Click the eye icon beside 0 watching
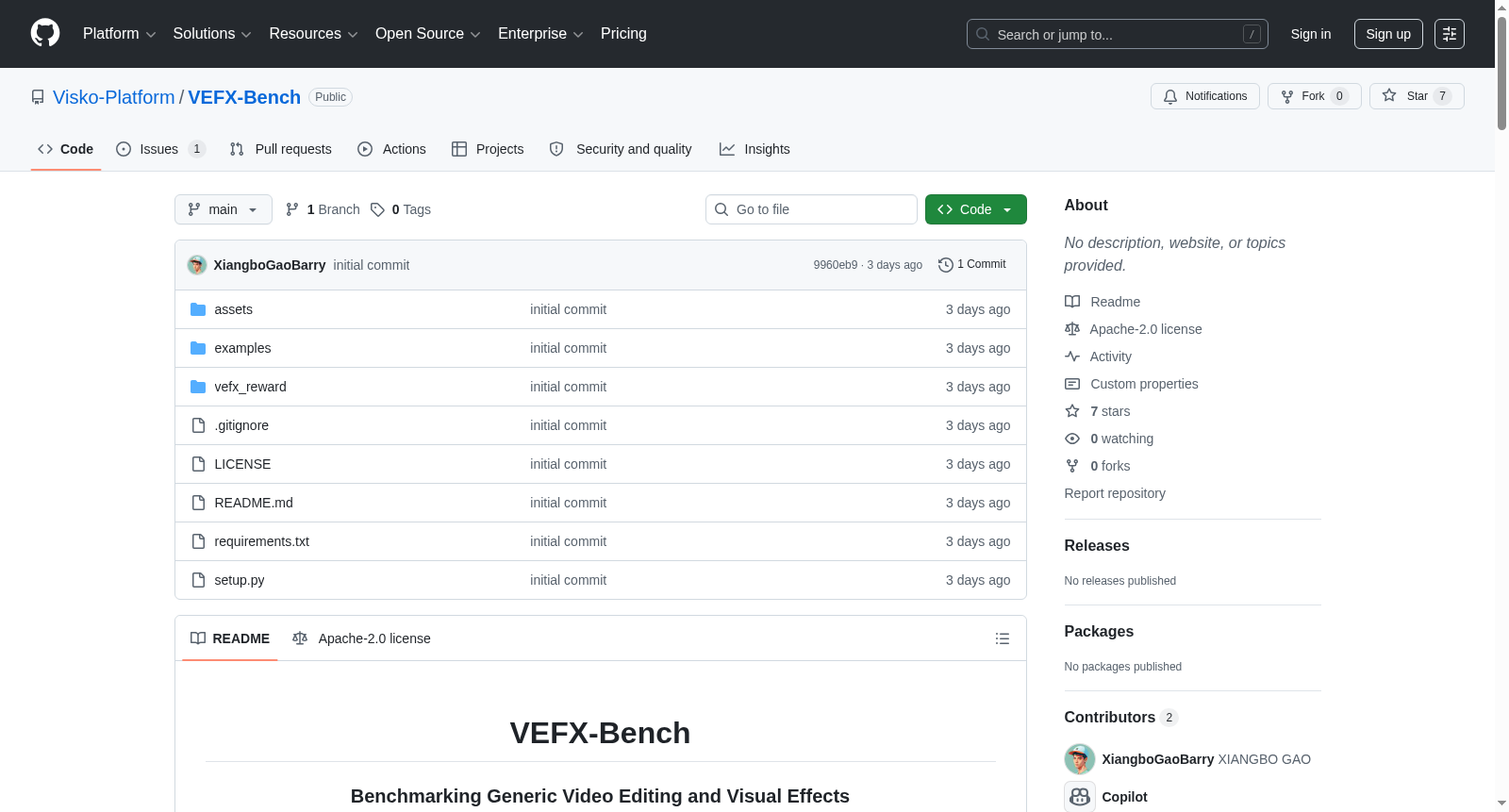This screenshot has height=812, width=1509. (x=1072, y=439)
